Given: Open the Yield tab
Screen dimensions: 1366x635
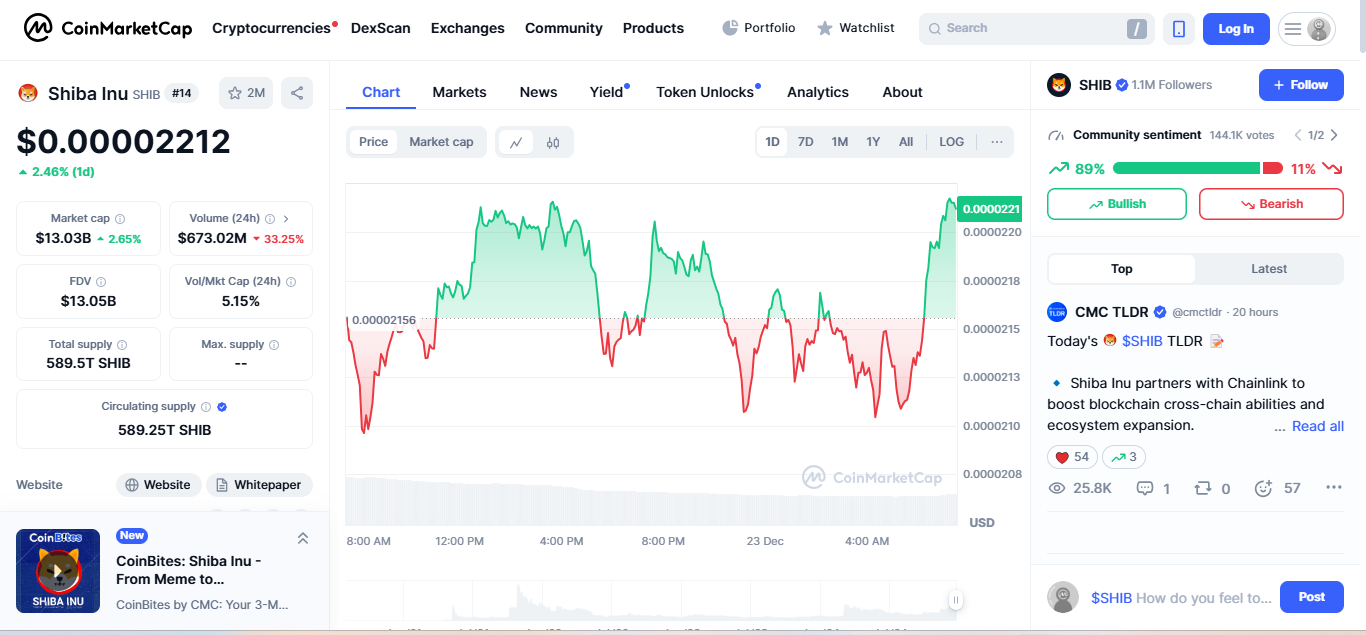Looking at the screenshot, I should (607, 92).
